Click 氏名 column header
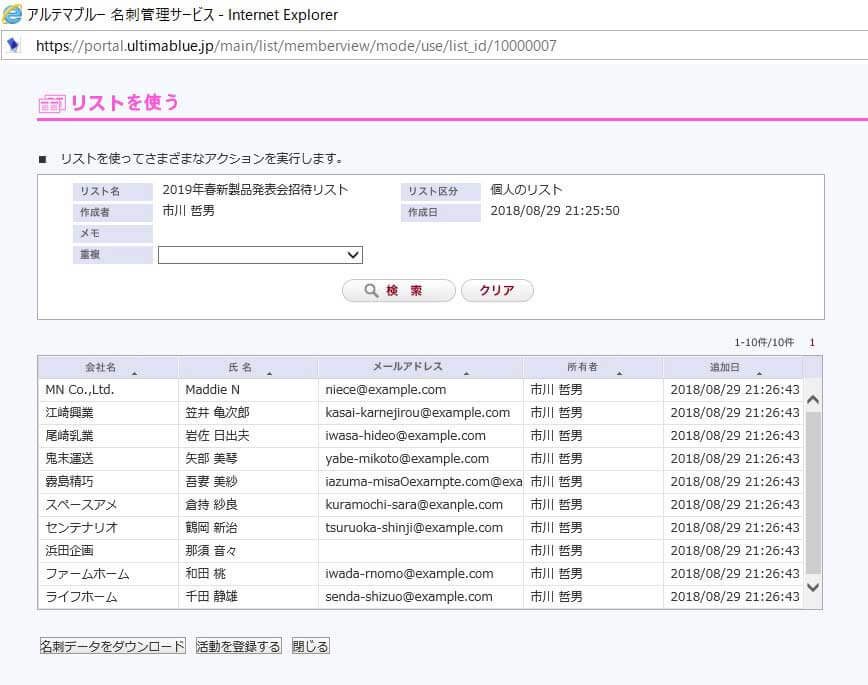 (248, 367)
